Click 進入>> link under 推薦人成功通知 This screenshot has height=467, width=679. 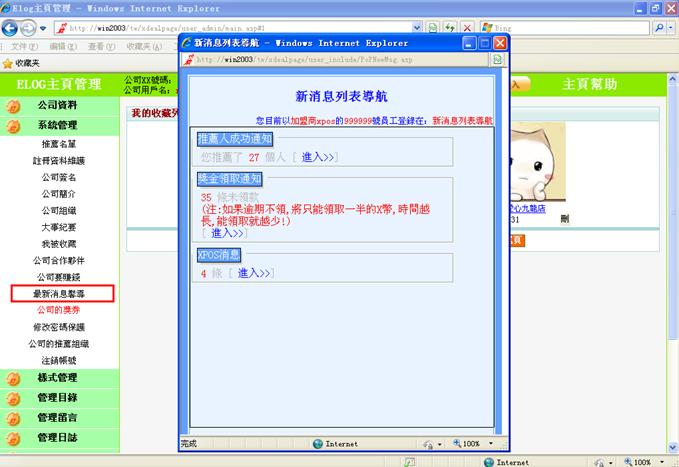(x=319, y=157)
